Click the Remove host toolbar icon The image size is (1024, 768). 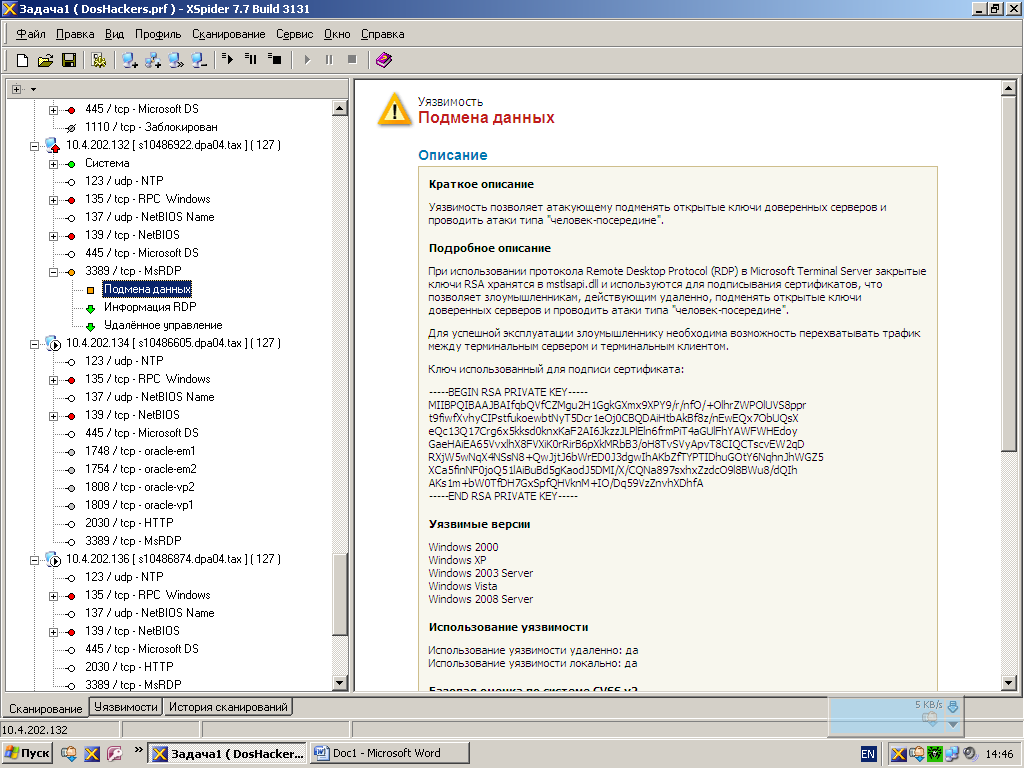pos(200,61)
